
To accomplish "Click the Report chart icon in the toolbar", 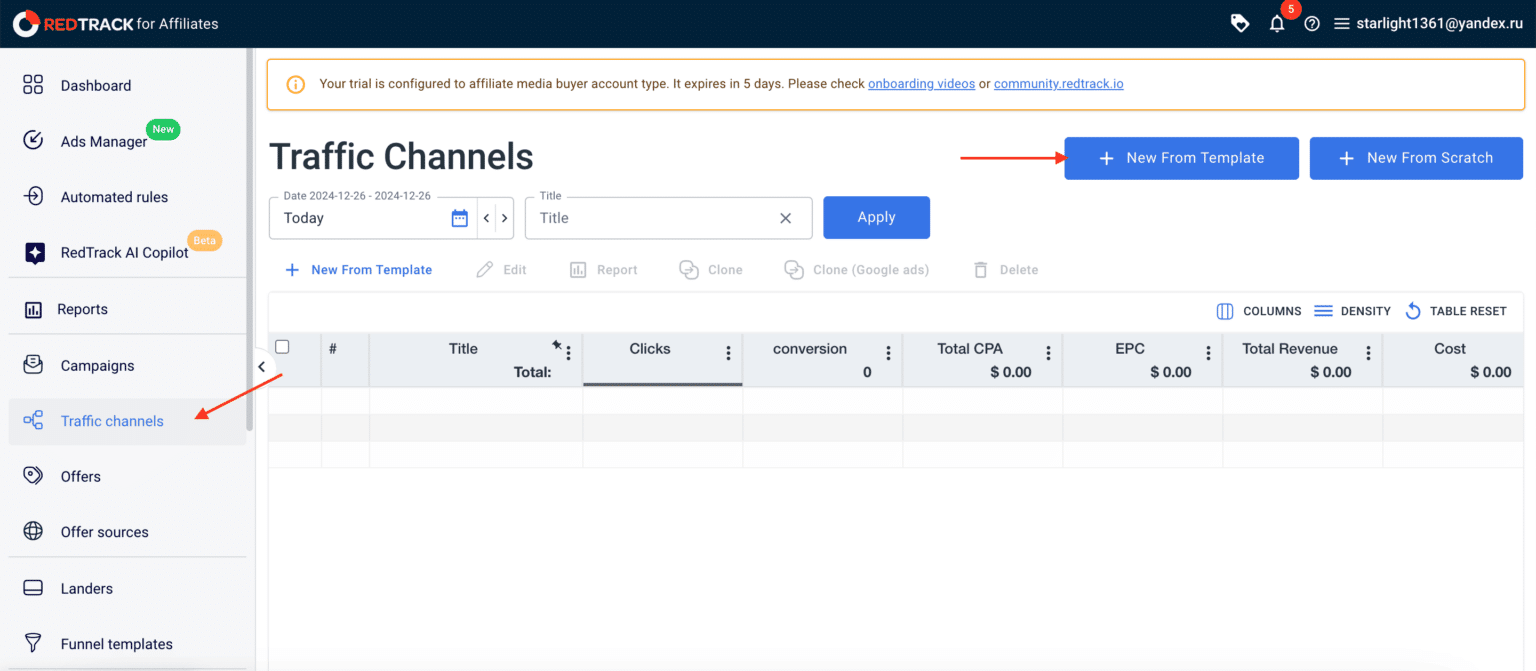I will 578,269.
